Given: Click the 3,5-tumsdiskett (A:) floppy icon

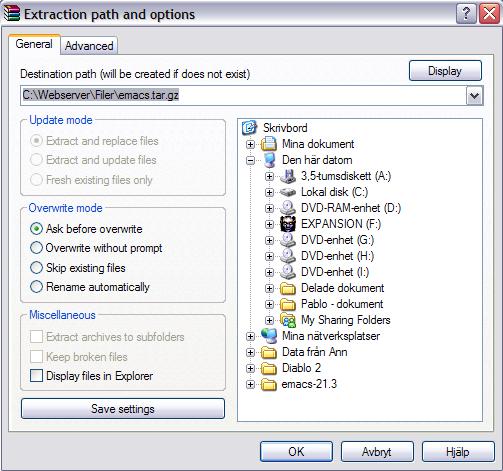Looking at the screenshot, I should [x=288, y=176].
